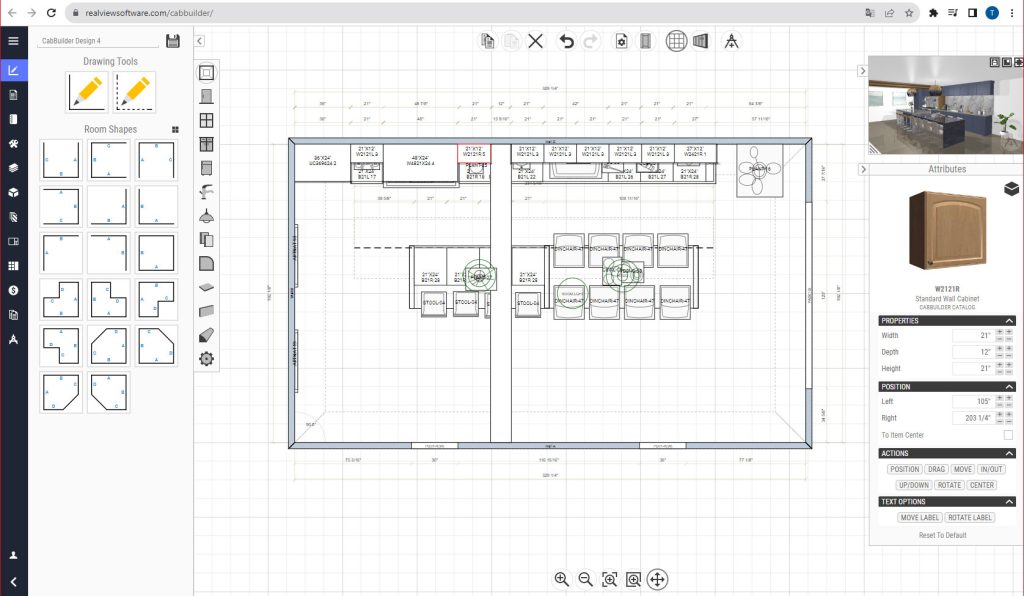Viewport: 1024px width, 596px height.
Task: Select the room outline tool in vertical toolbar
Action: pos(206,72)
